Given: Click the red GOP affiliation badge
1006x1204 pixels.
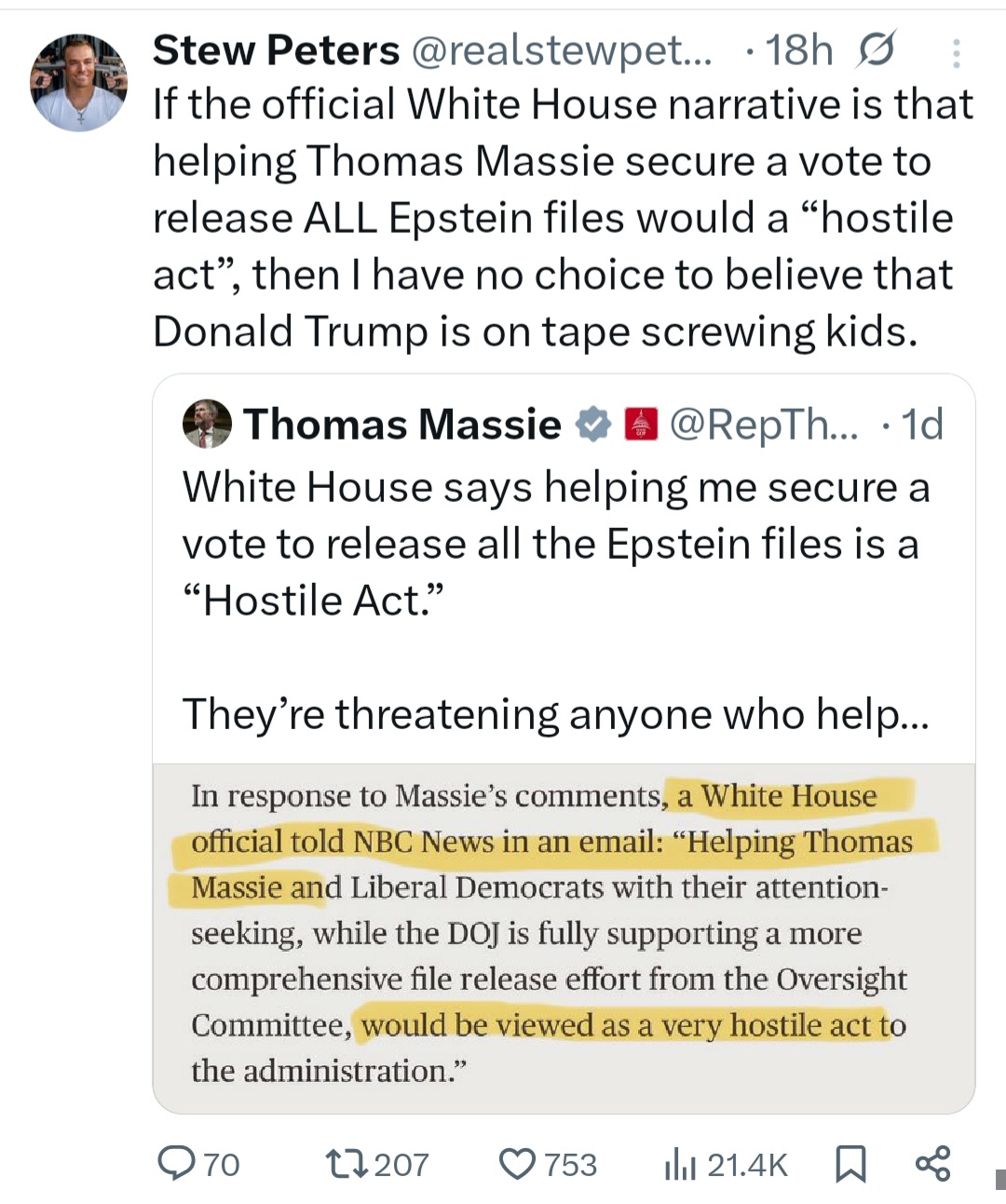Looking at the screenshot, I should point(641,425).
